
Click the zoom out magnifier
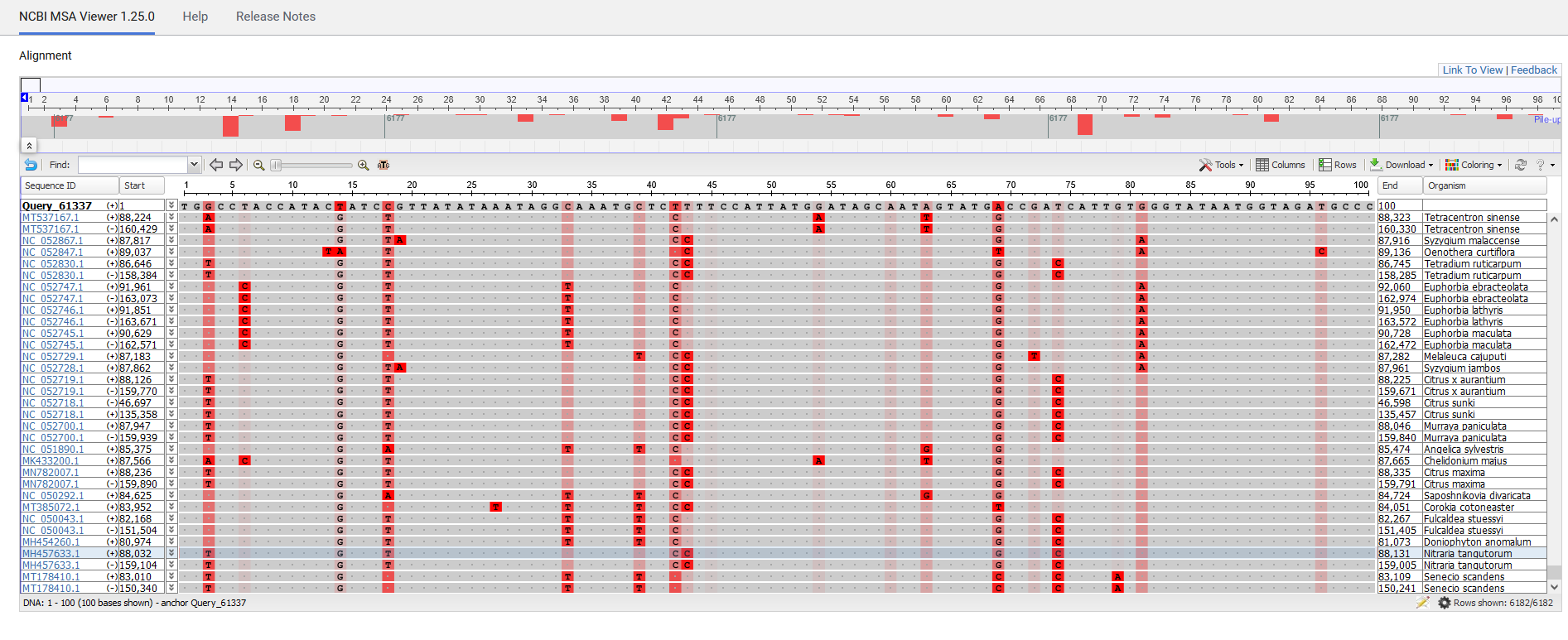pos(259,165)
